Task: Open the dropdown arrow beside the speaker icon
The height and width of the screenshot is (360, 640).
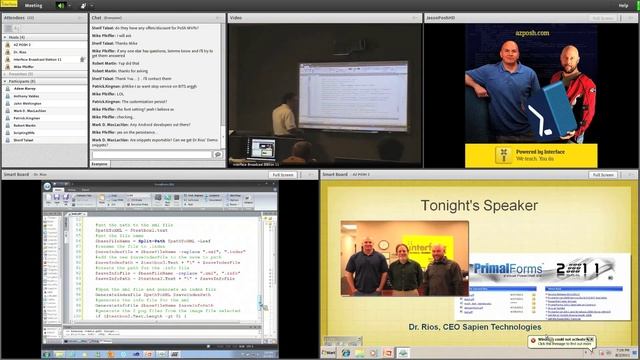Action: coord(69,6)
